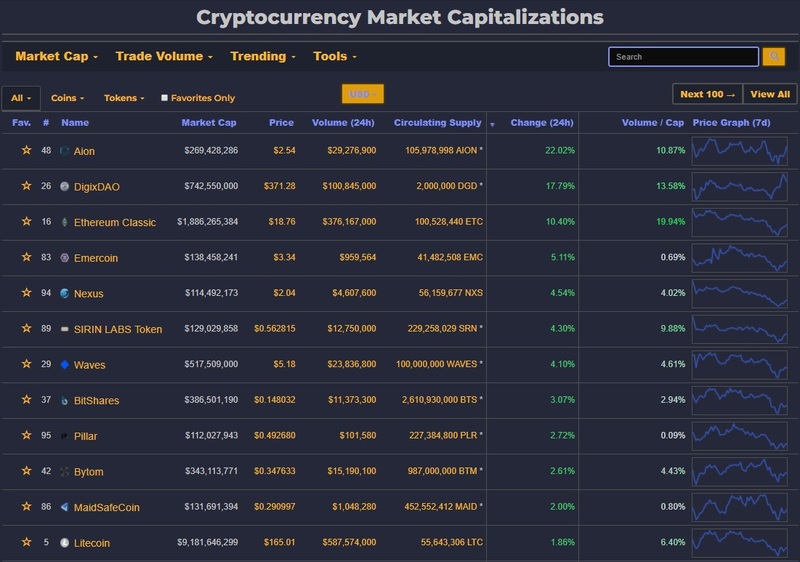
Task: Click the Waves blue diamond logo
Action: [x=64, y=364]
